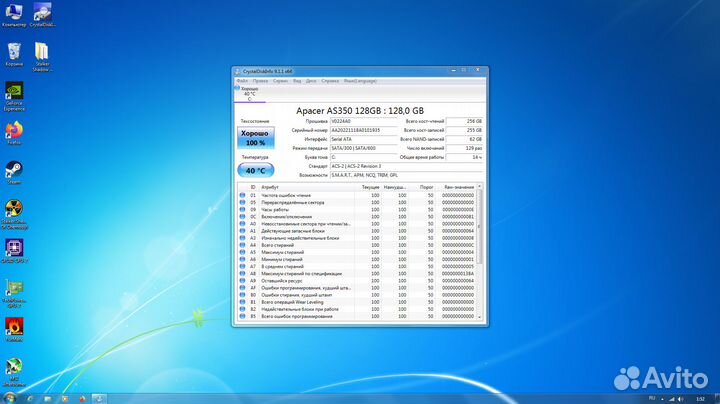Open the Правка menu

[x=260, y=81]
